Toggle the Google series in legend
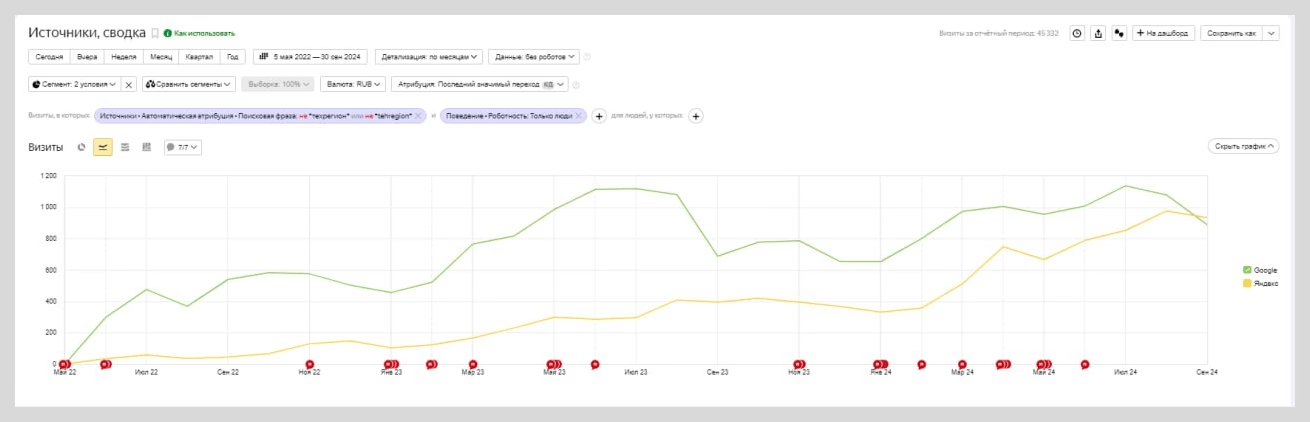 tap(1259, 270)
